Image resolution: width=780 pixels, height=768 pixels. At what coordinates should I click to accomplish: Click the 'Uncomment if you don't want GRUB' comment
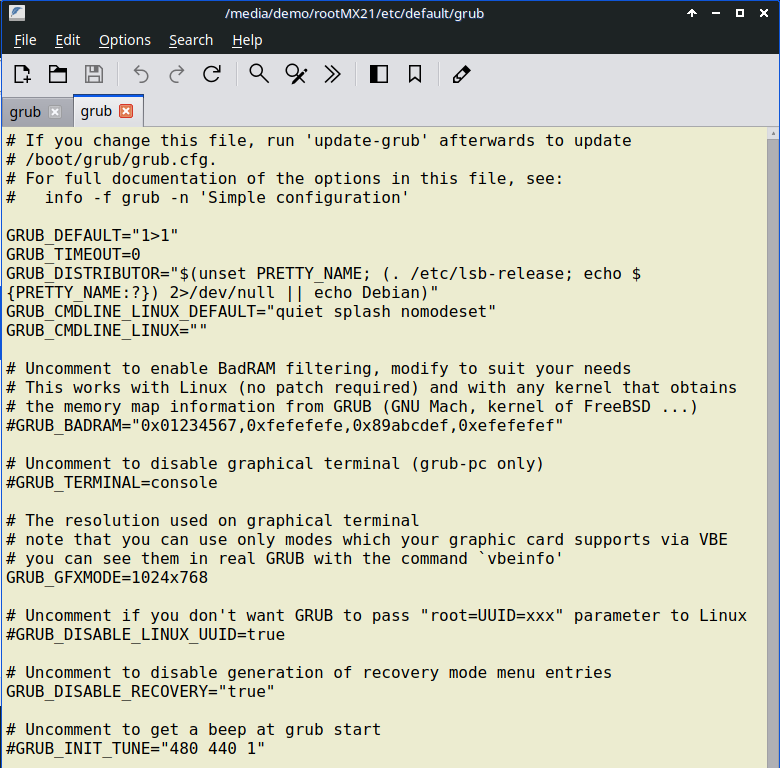point(376,616)
